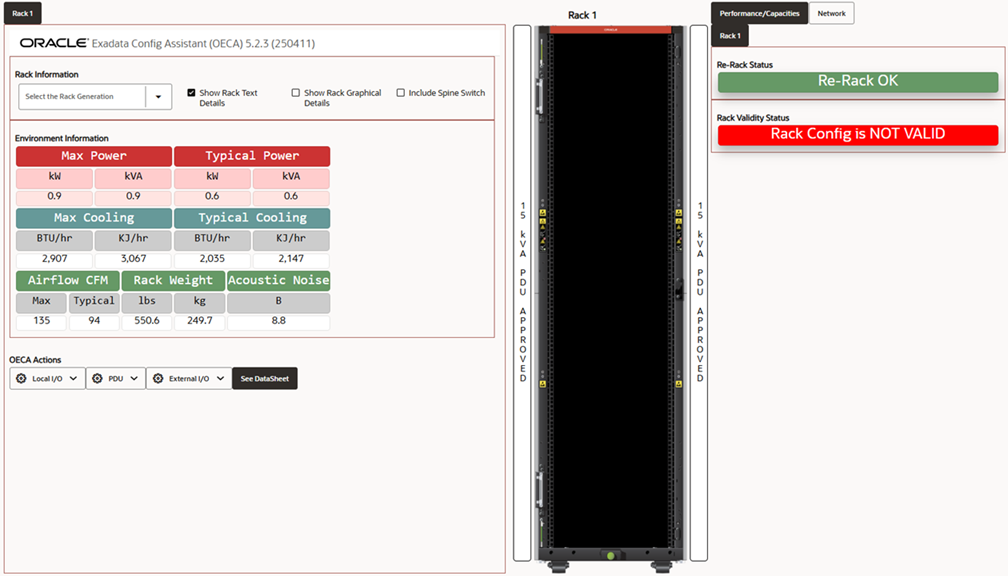This screenshot has height=576, width=1008.
Task: Click the 249.7 kg weight value
Action: click(x=199, y=321)
